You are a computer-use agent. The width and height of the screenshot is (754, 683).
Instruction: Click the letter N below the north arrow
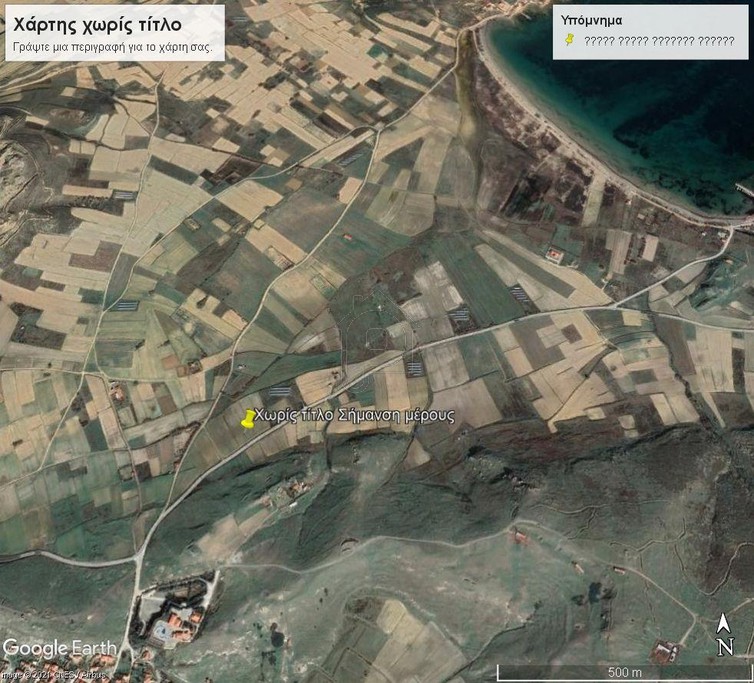point(725,646)
